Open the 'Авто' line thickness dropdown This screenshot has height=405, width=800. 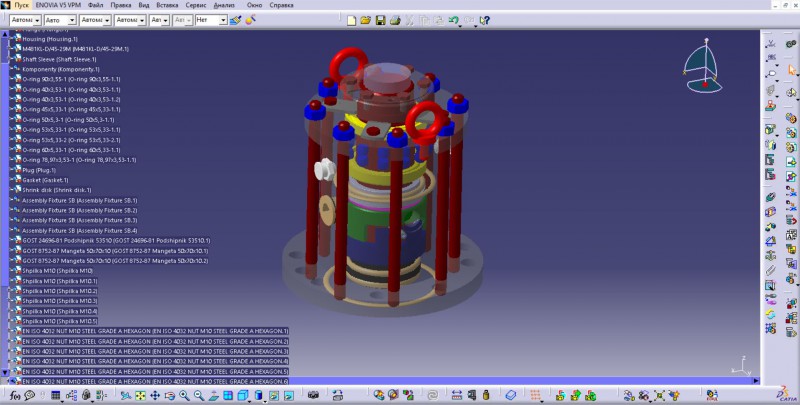click(x=60, y=20)
